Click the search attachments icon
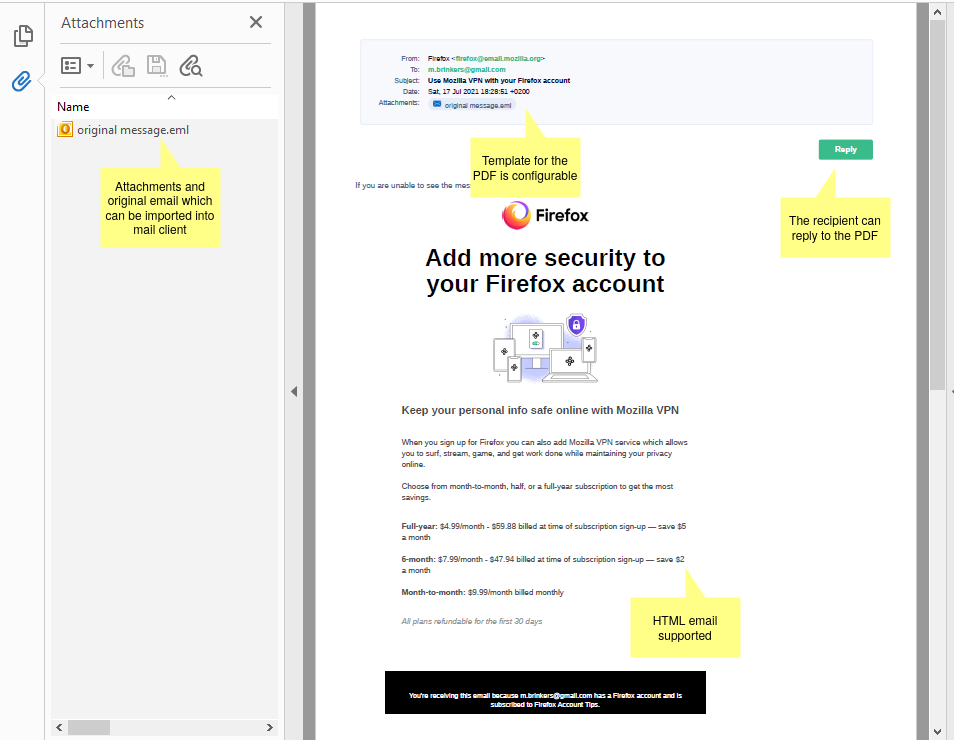The width and height of the screenshot is (954, 740). 190,66
